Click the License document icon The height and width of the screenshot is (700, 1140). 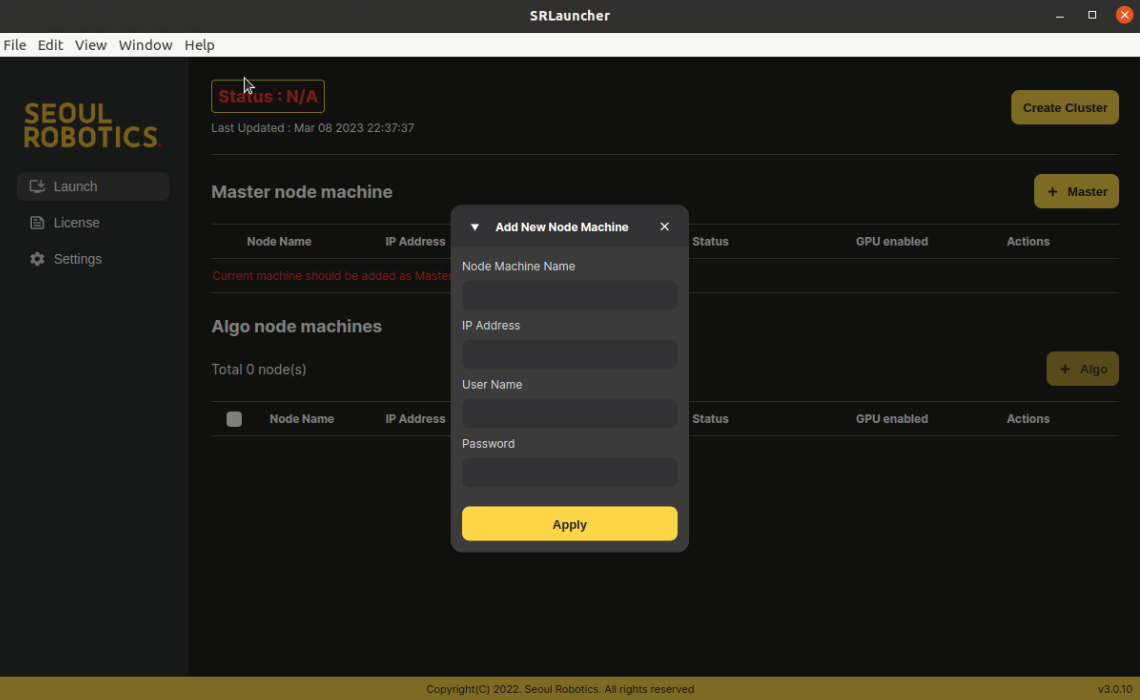tap(38, 223)
